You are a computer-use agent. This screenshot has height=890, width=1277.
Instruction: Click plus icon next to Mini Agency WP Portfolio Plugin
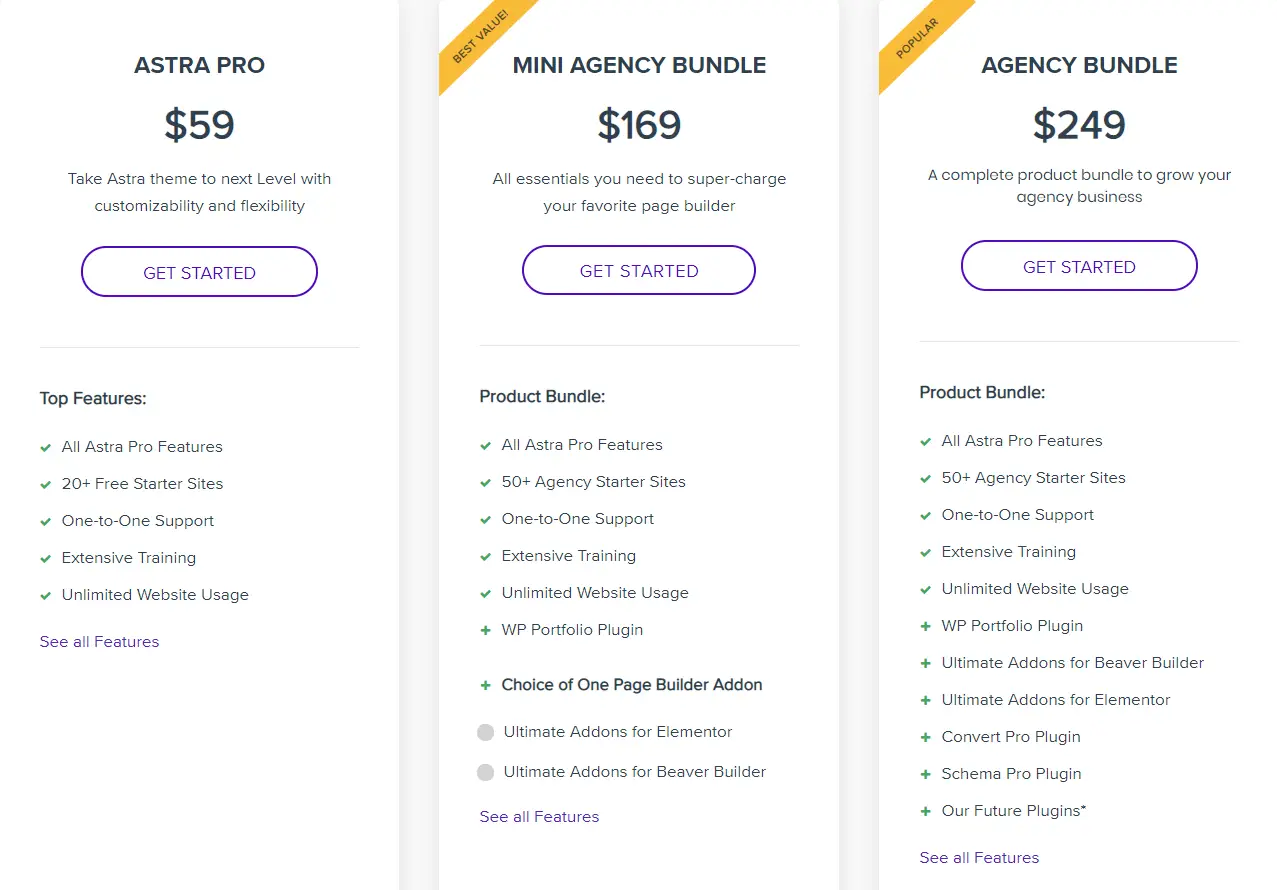(486, 630)
